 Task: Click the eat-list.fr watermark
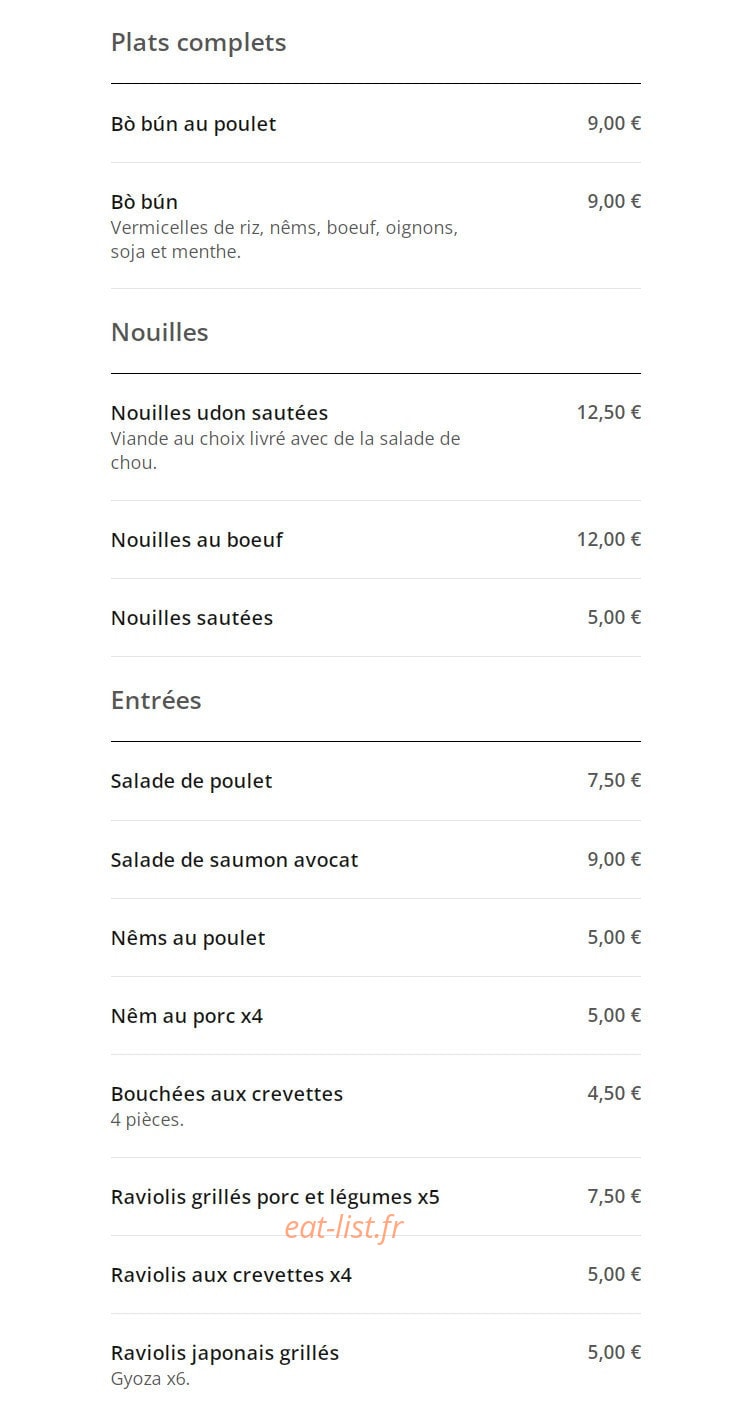(x=344, y=1227)
